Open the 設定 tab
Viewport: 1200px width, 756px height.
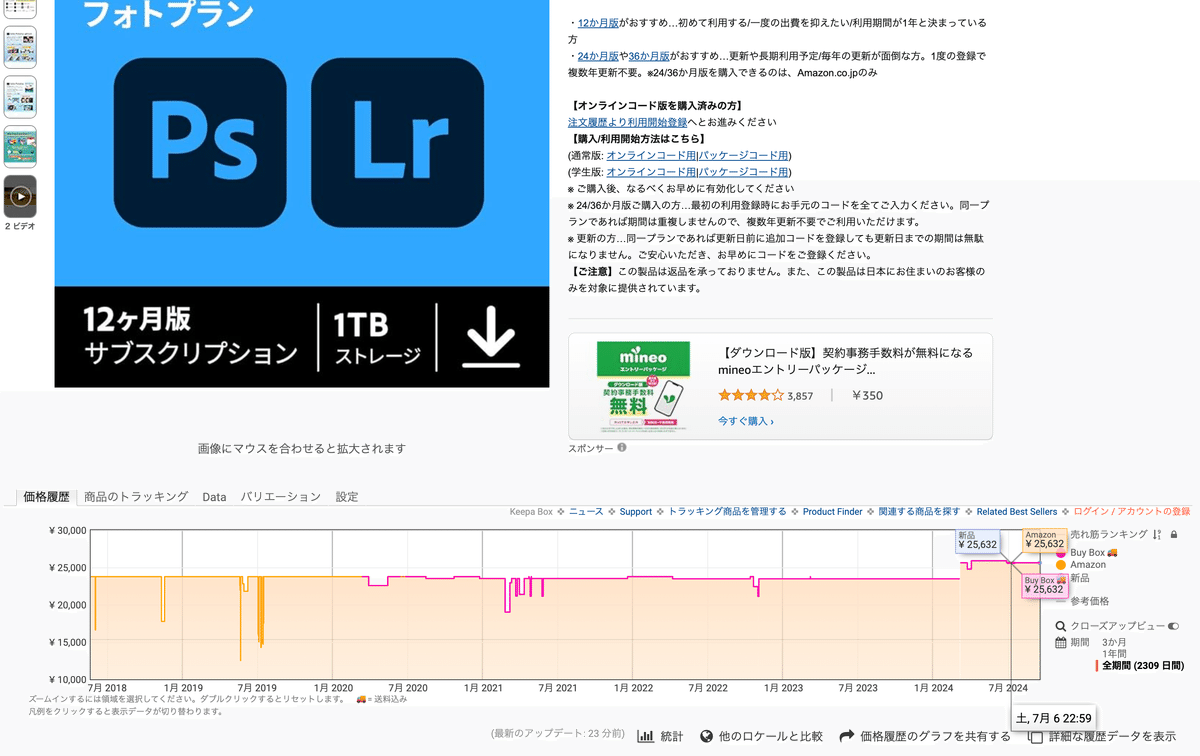[x=347, y=496]
